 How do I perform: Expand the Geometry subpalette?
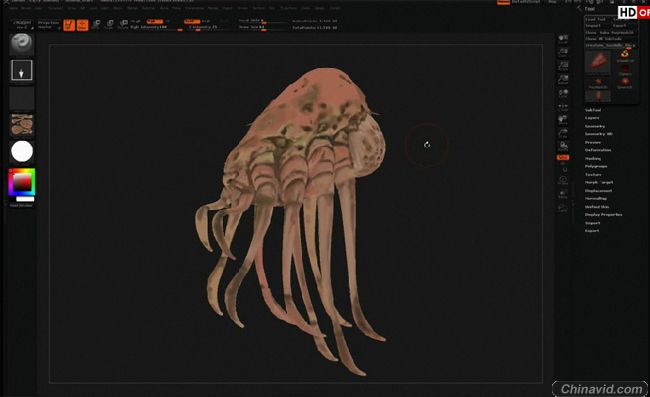click(x=595, y=126)
